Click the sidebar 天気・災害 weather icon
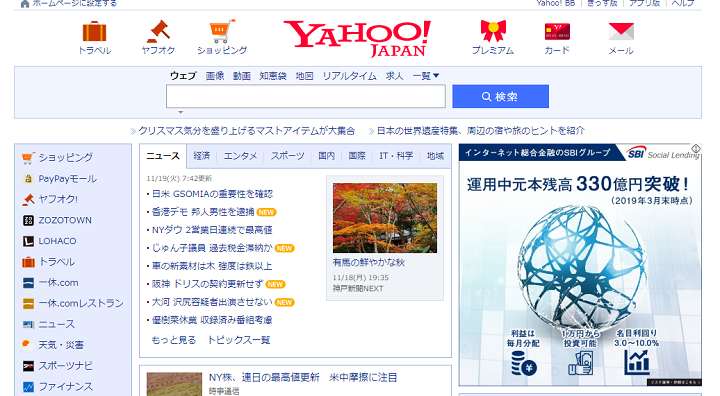This screenshot has width=720, height=396. [28, 345]
